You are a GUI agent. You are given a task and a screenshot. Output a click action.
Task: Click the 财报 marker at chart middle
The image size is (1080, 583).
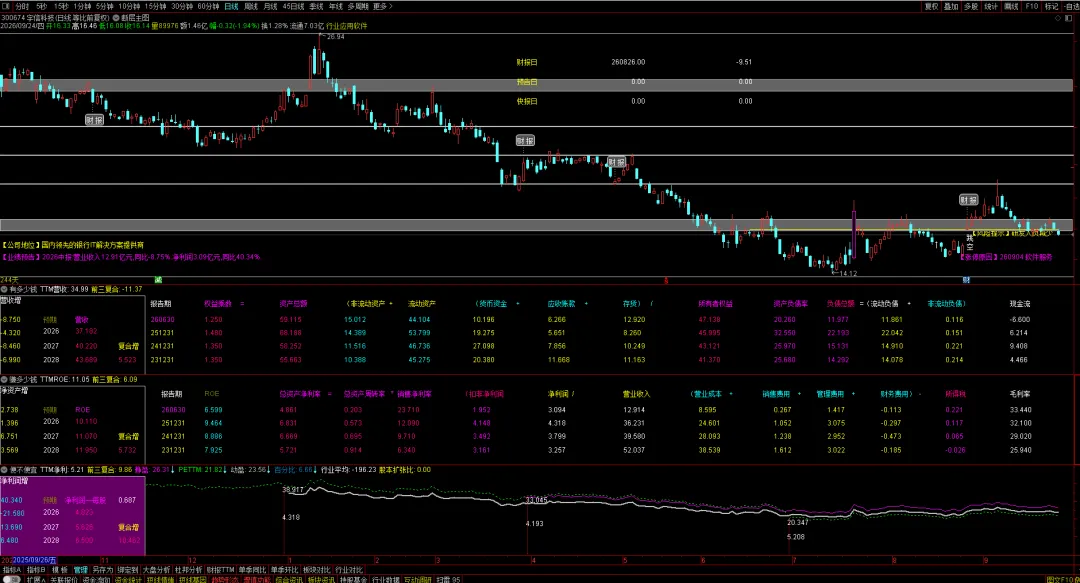[x=526, y=141]
